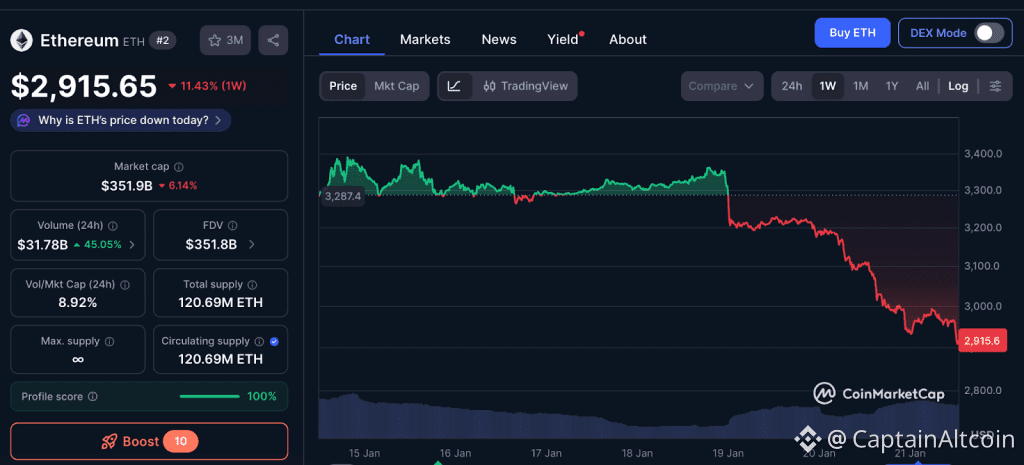Image resolution: width=1024 pixels, height=465 pixels.
Task: Select the Mkt Cap view
Action: coord(396,86)
